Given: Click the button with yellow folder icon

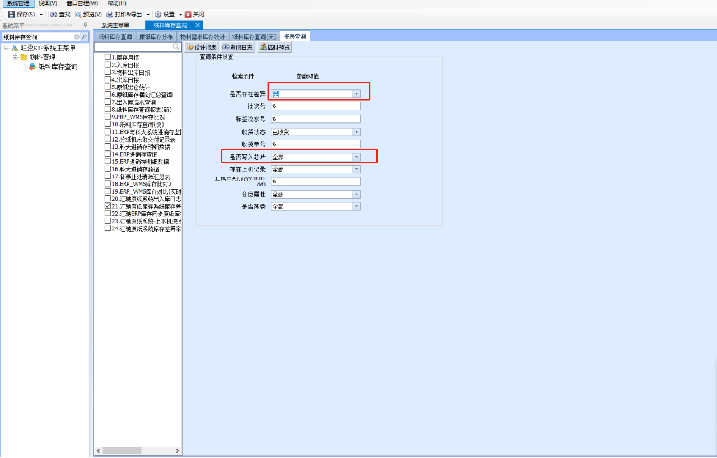Looking at the screenshot, I should pyautogui.click(x=202, y=47).
